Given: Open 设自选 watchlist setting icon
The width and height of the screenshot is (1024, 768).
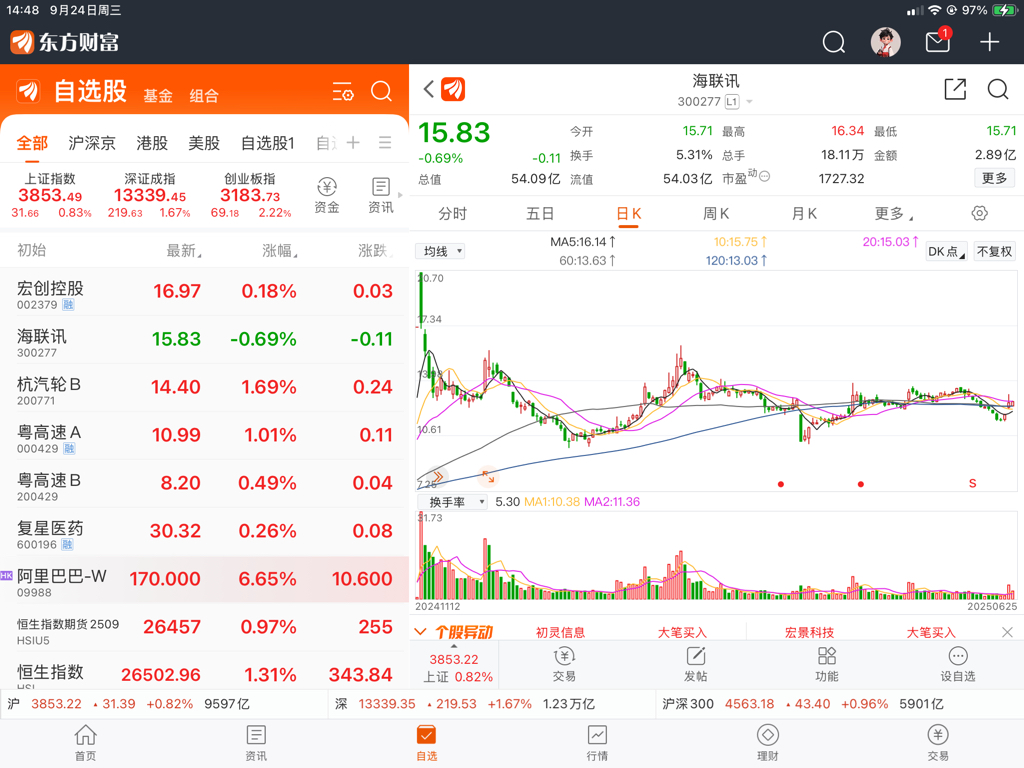Looking at the screenshot, I should pos(958,664).
